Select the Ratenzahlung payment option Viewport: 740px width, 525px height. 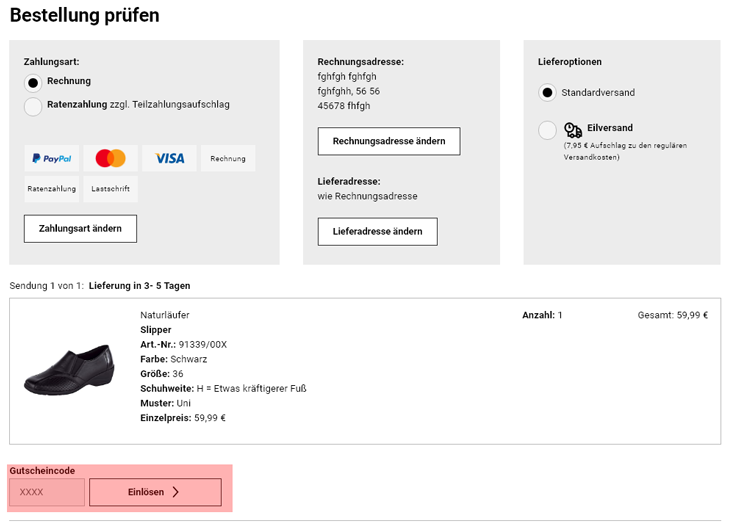34,106
